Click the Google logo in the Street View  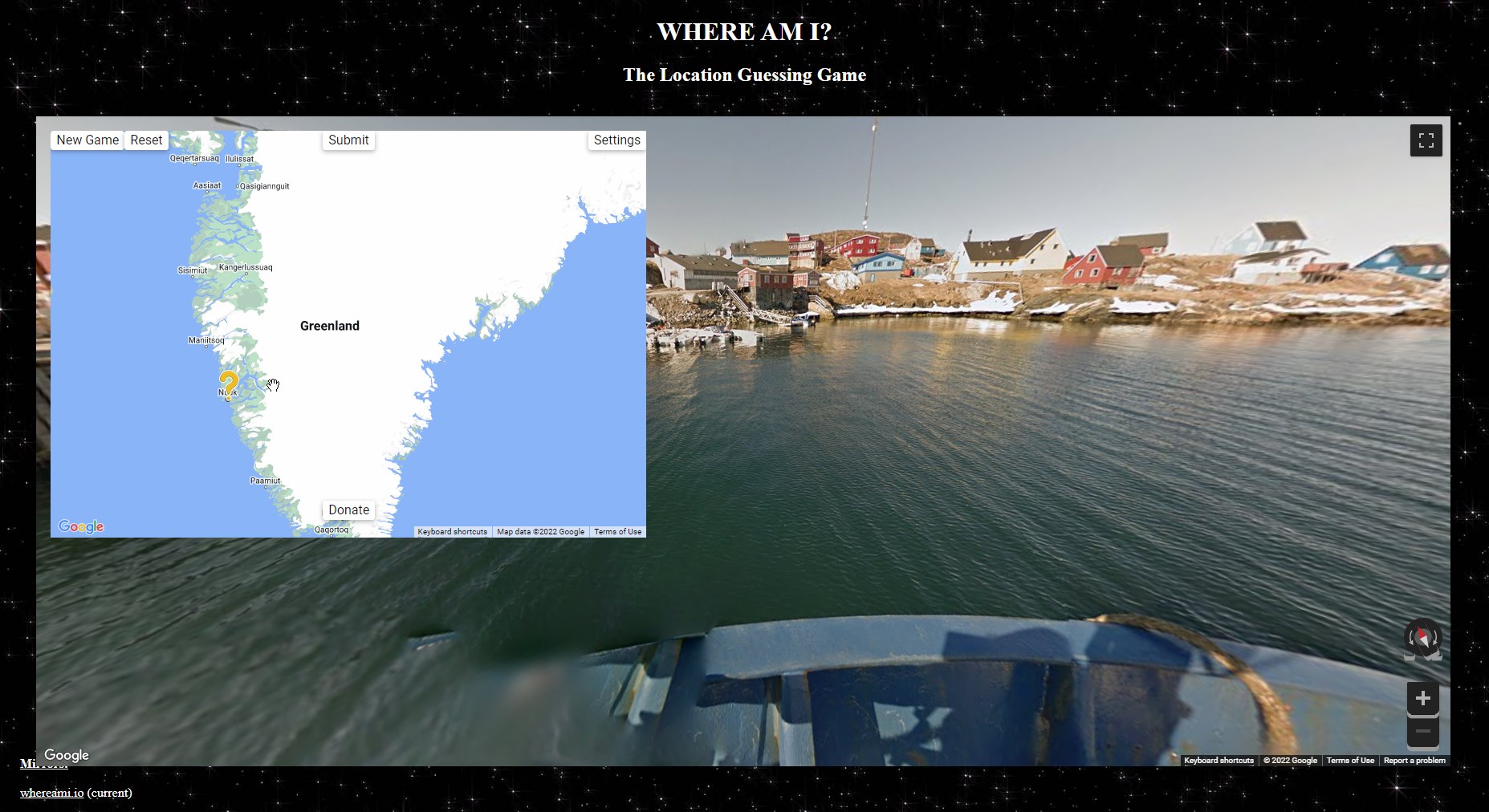(x=67, y=754)
